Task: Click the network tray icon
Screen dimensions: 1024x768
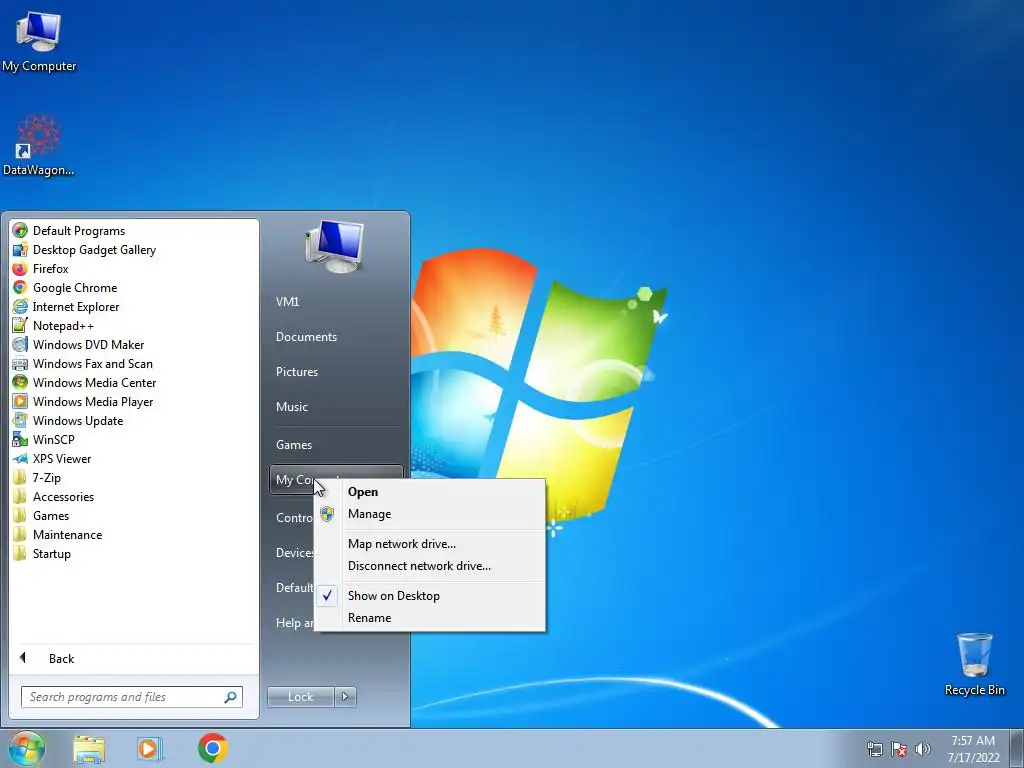Action: pyautogui.click(x=874, y=749)
